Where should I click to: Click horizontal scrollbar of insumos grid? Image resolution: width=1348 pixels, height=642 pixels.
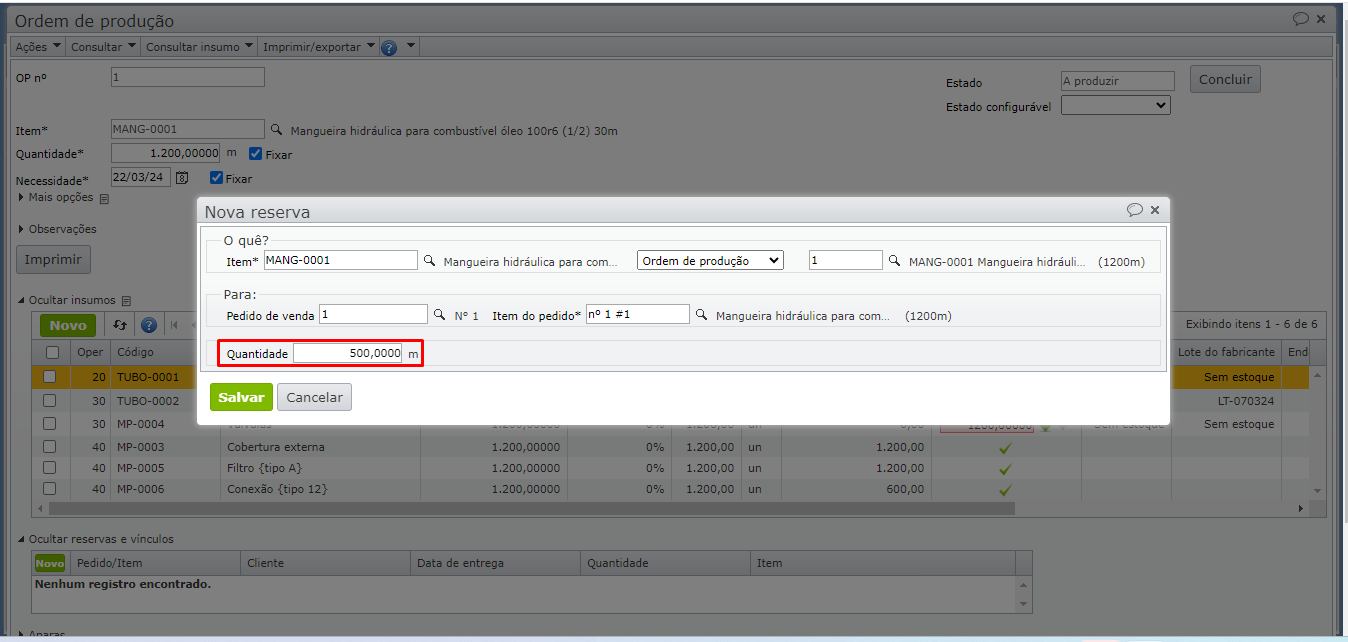(x=530, y=508)
